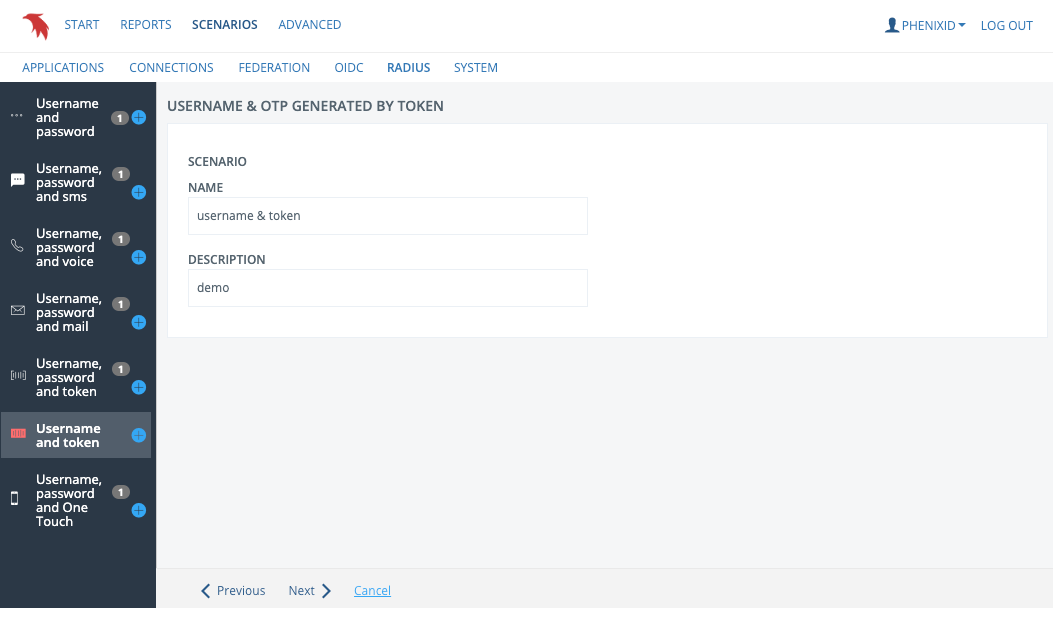This screenshot has height=623, width=1053.
Task: Open the OIDC tab
Action: (348, 68)
